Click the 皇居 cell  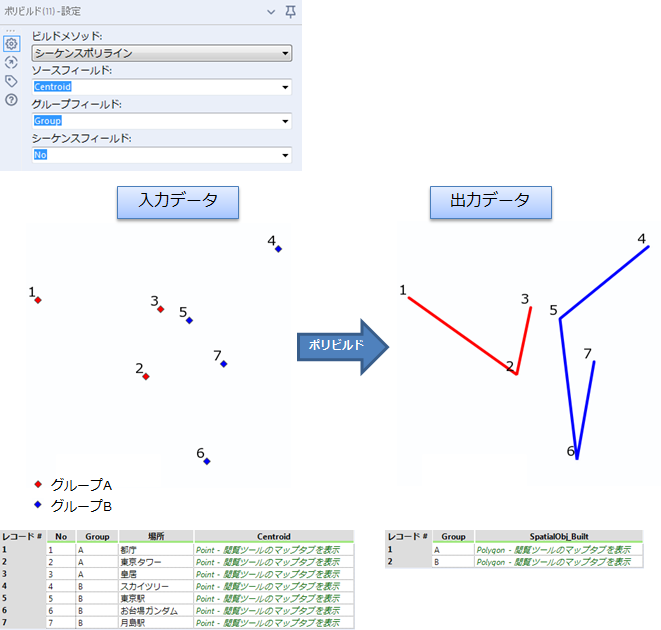coord(156,574)
